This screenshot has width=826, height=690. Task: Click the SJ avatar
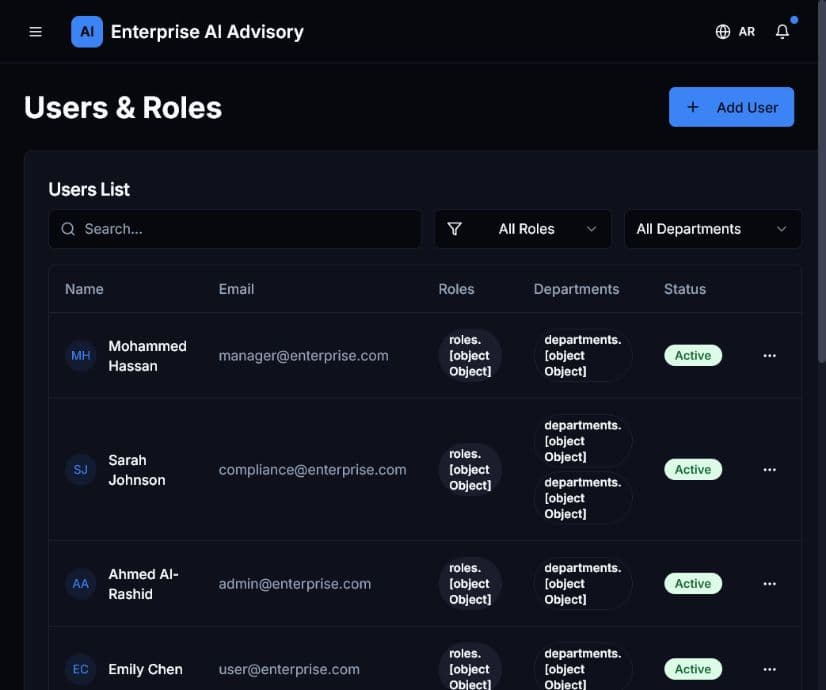[81, 469]
